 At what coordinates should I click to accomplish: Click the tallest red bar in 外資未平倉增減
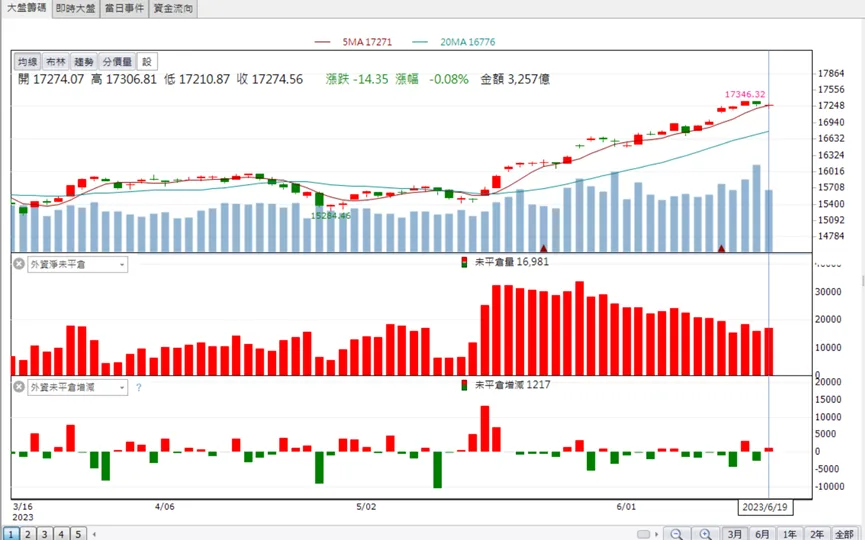tap(485, 429)
